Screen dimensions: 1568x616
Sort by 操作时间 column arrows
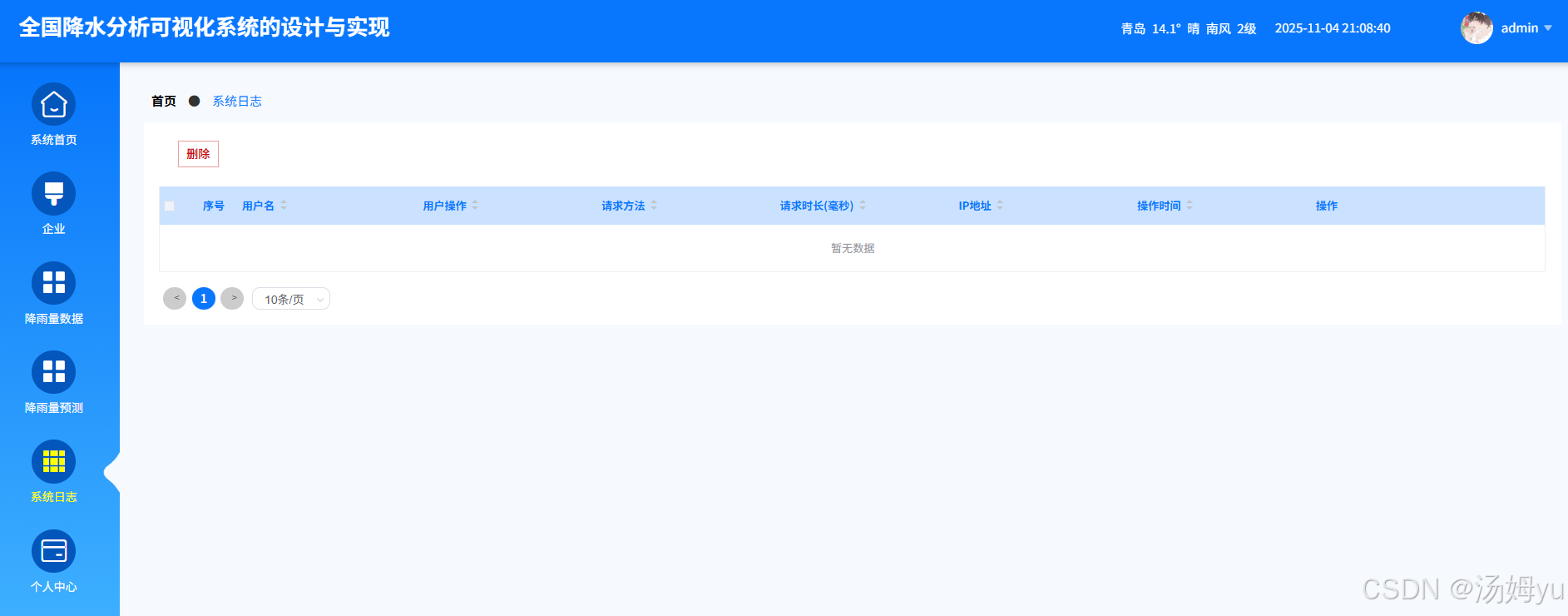click(1190, 206)
